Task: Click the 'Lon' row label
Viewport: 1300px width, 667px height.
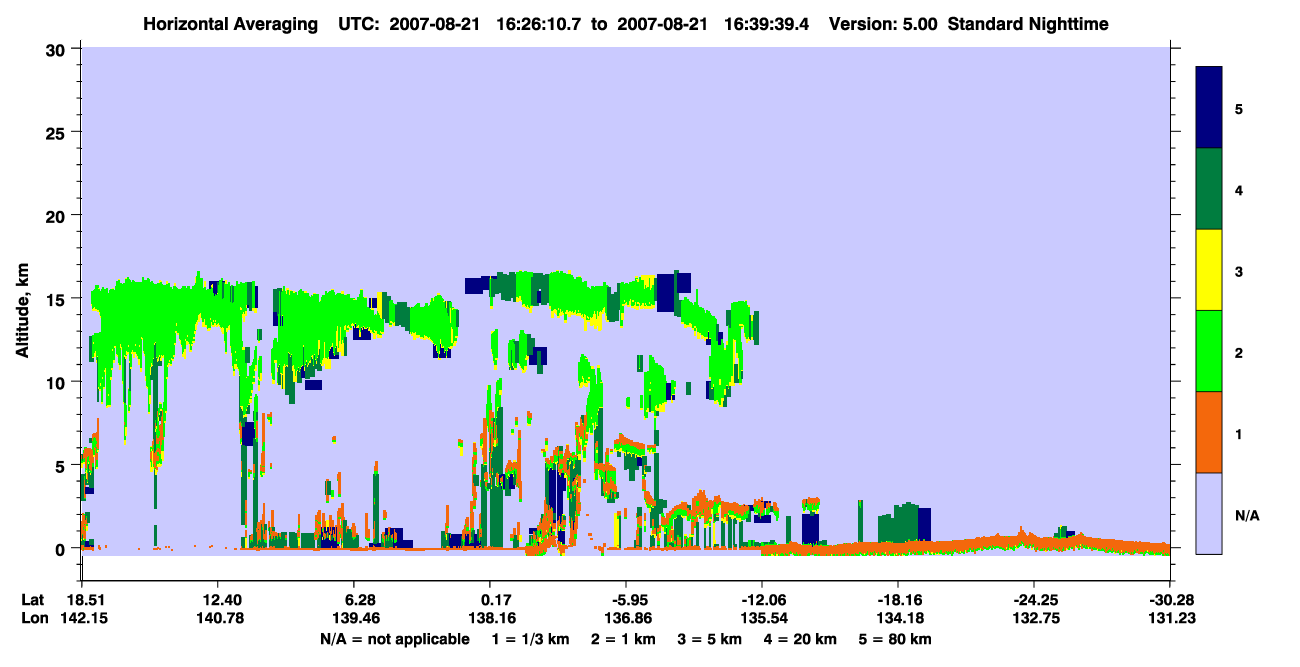Action: [33, 618]
